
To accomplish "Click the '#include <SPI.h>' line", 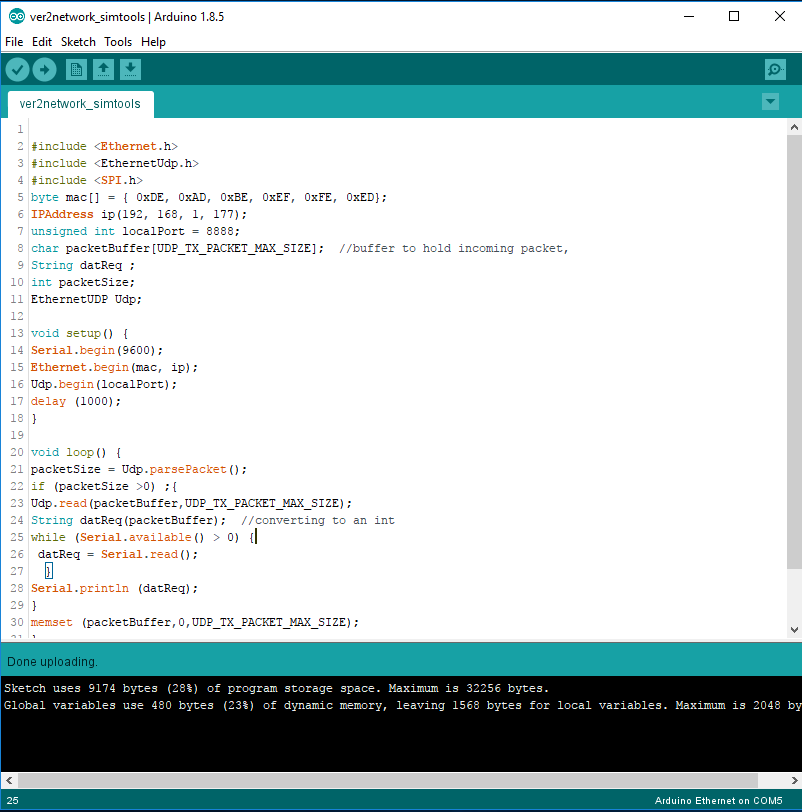I will pos(86,180).
